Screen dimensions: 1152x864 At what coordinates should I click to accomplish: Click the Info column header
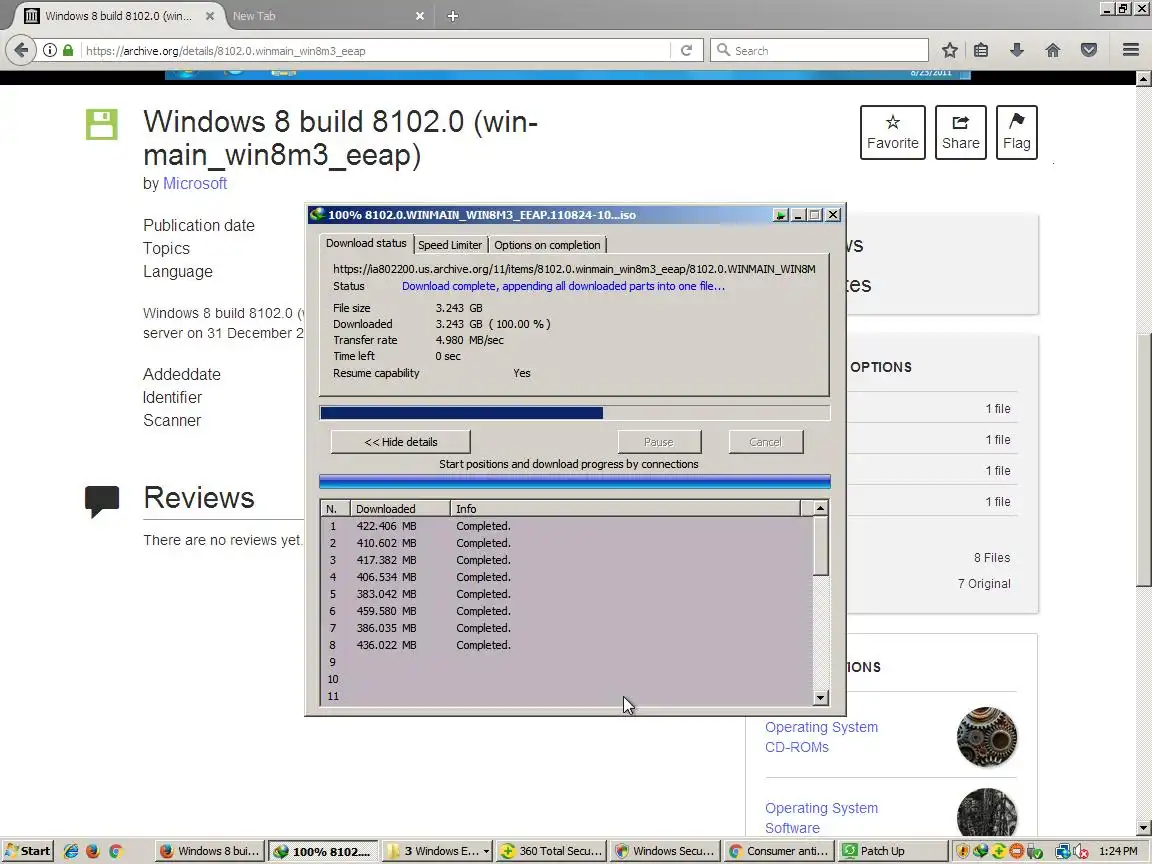[x=625, y=508]
